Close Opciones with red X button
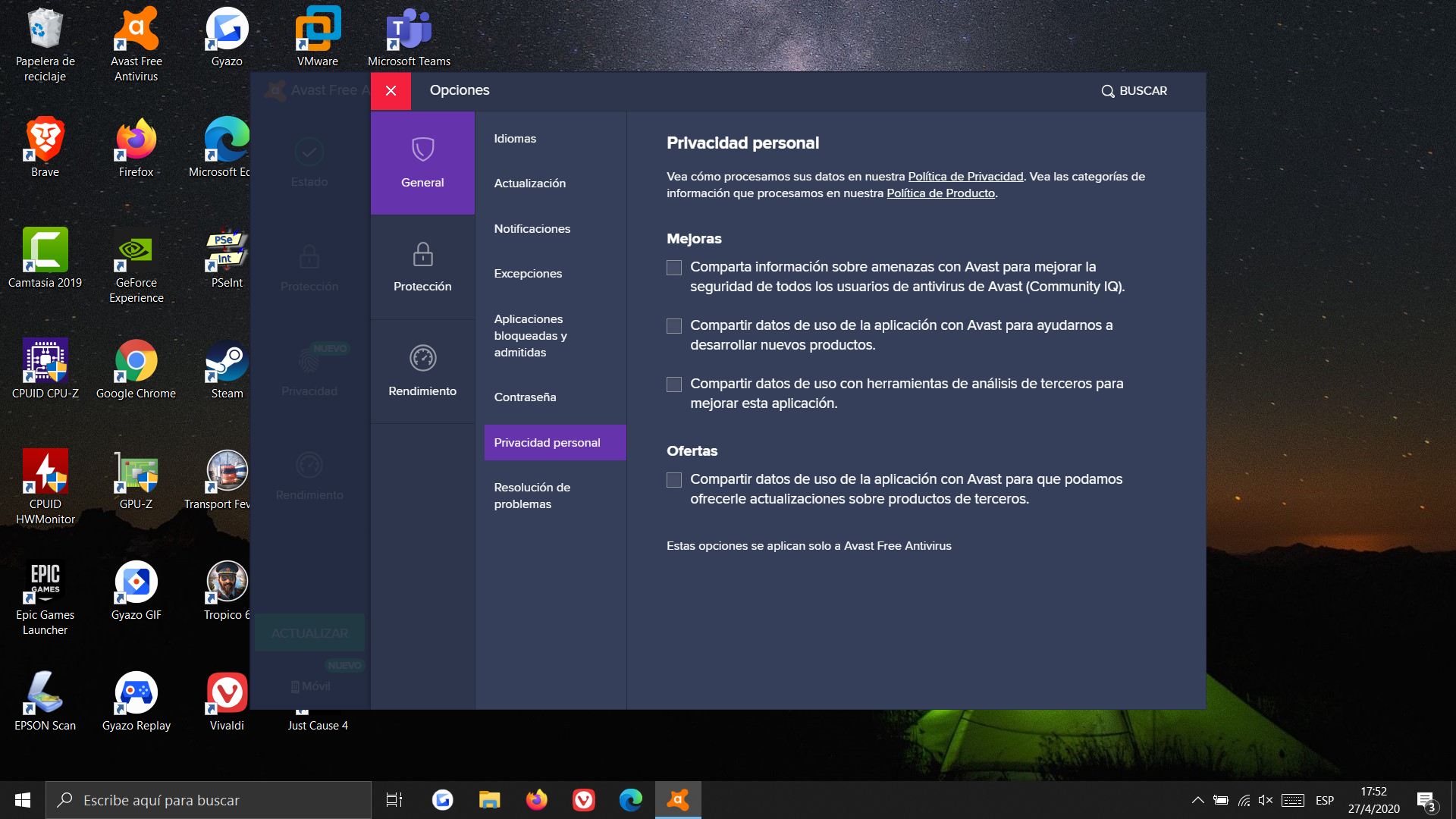This screenshot has height=819, width=1456. pos(391,91)
